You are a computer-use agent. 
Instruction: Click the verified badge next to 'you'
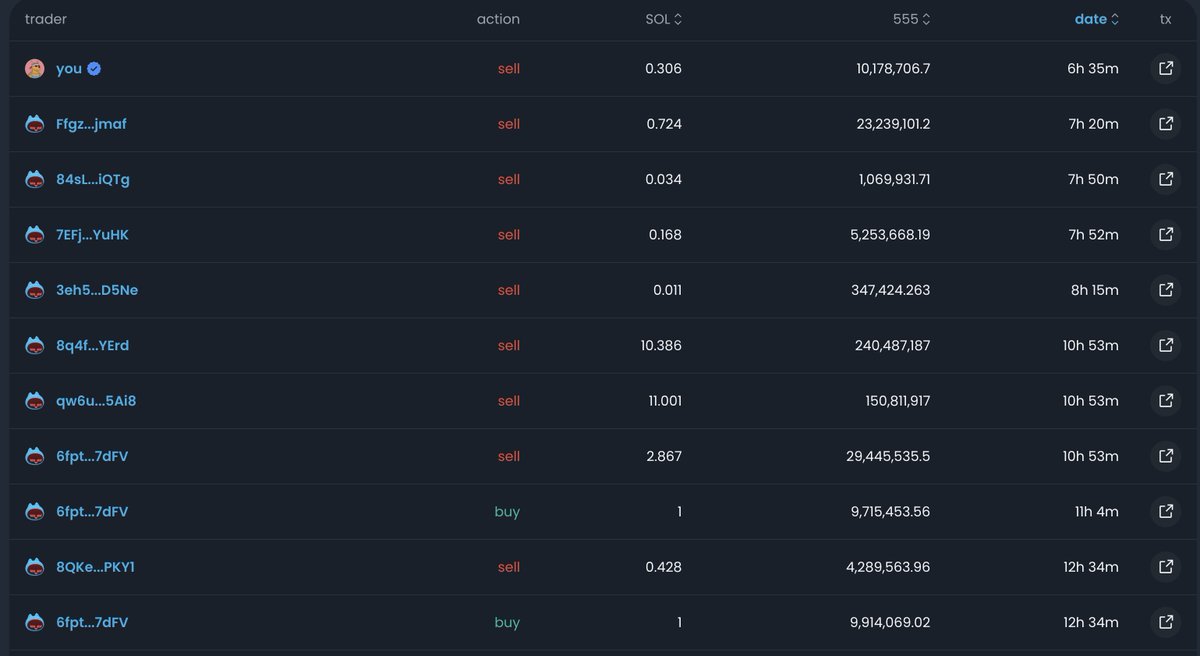(94, 69)
